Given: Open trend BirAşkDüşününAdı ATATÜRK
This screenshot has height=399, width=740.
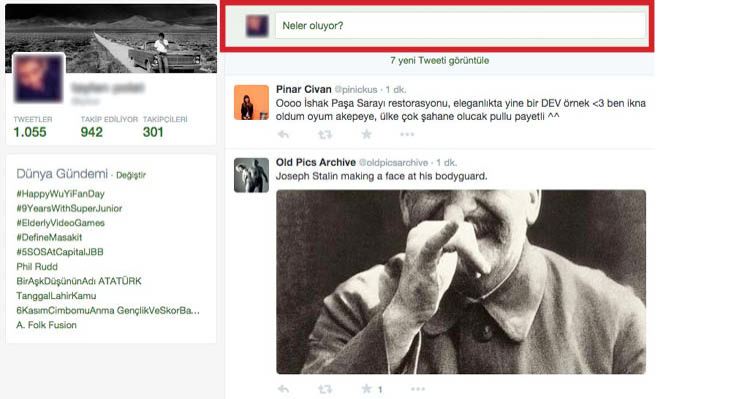Looking at the screenshot, I should point(79,281).
